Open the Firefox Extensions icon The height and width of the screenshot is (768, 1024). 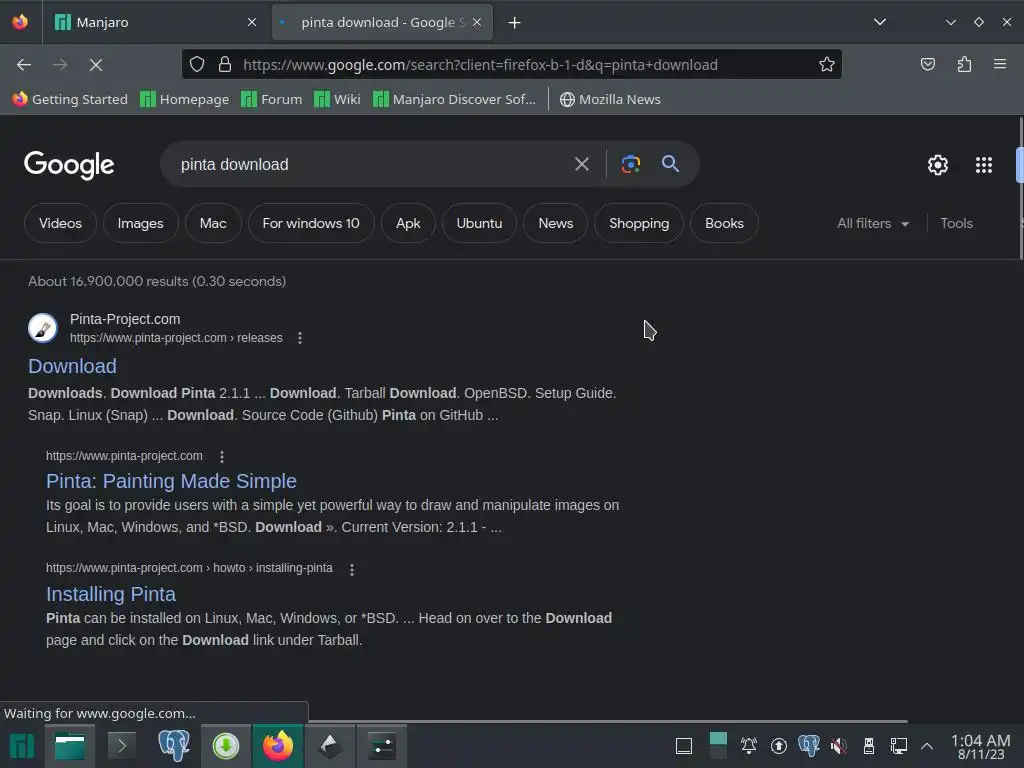964,65
